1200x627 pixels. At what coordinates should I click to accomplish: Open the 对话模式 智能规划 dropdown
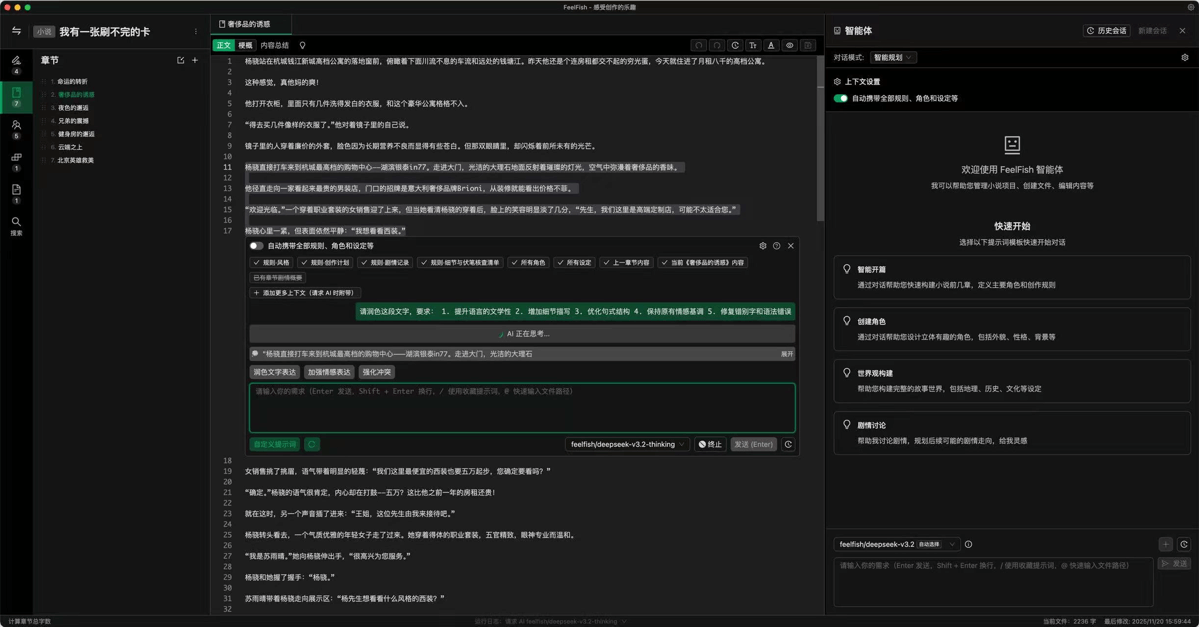tap(893, 58)
